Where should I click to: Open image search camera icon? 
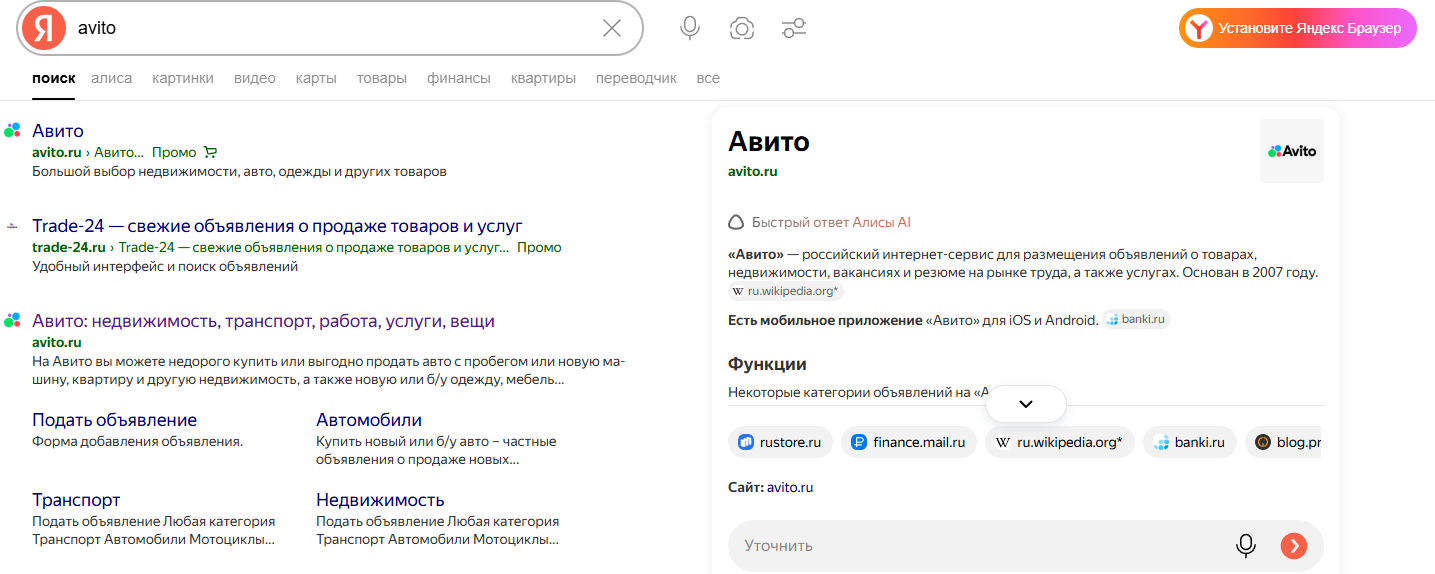click(x=742, y=28)
